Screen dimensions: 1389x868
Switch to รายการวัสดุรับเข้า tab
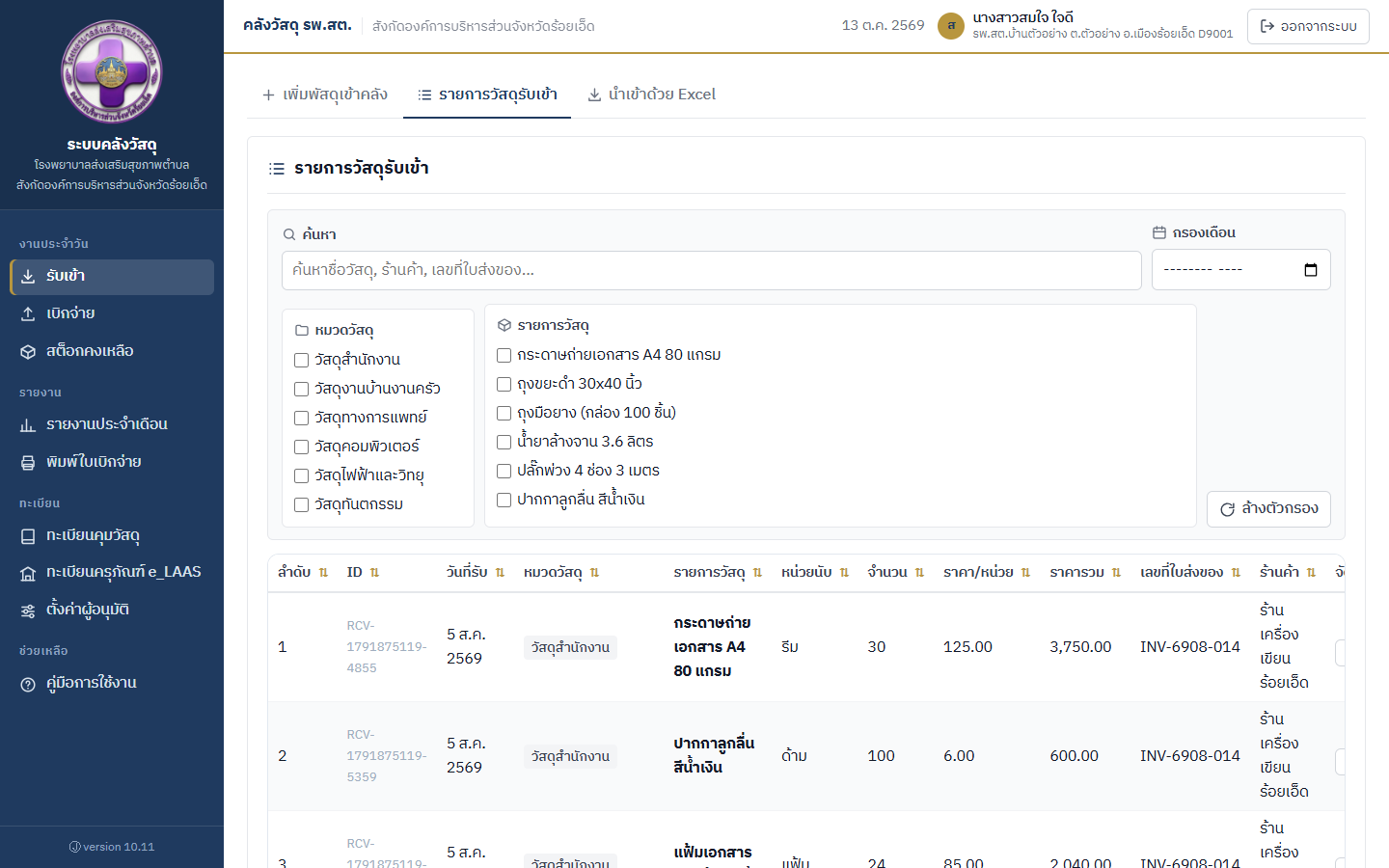(x=487, y=95)
